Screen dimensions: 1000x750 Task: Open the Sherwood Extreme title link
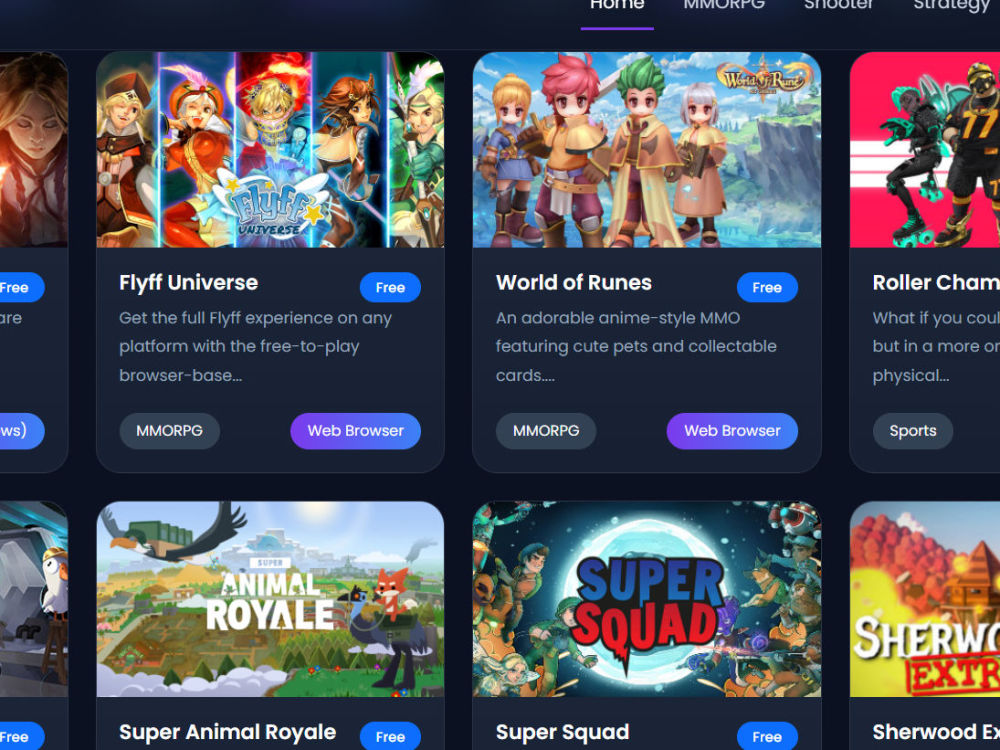pos(936,732)
